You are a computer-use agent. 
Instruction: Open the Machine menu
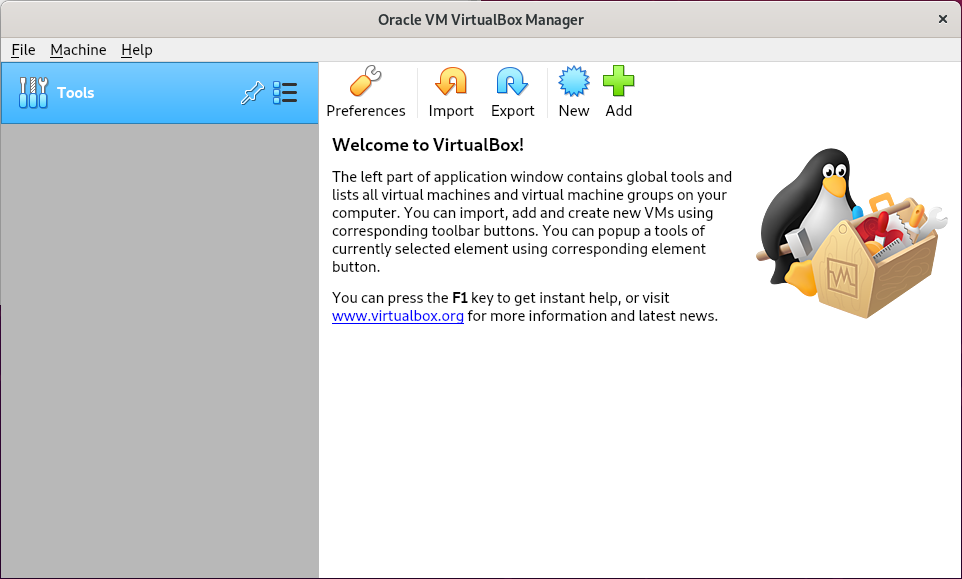coord(78,50)
